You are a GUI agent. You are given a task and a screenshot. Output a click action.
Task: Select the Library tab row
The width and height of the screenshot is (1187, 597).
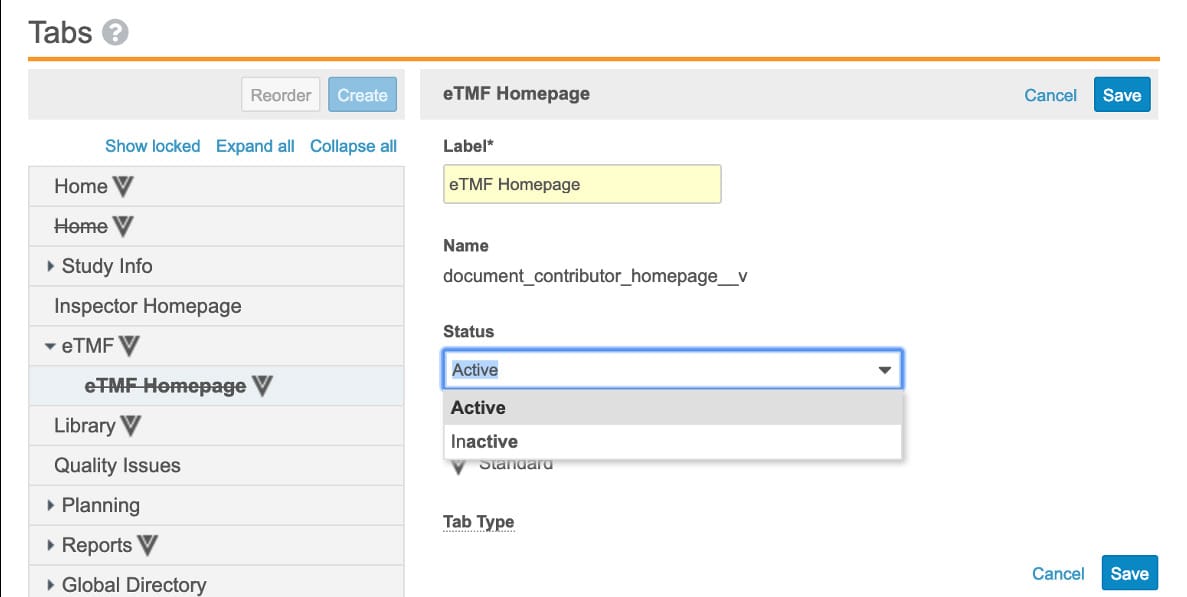coord(217,426)
